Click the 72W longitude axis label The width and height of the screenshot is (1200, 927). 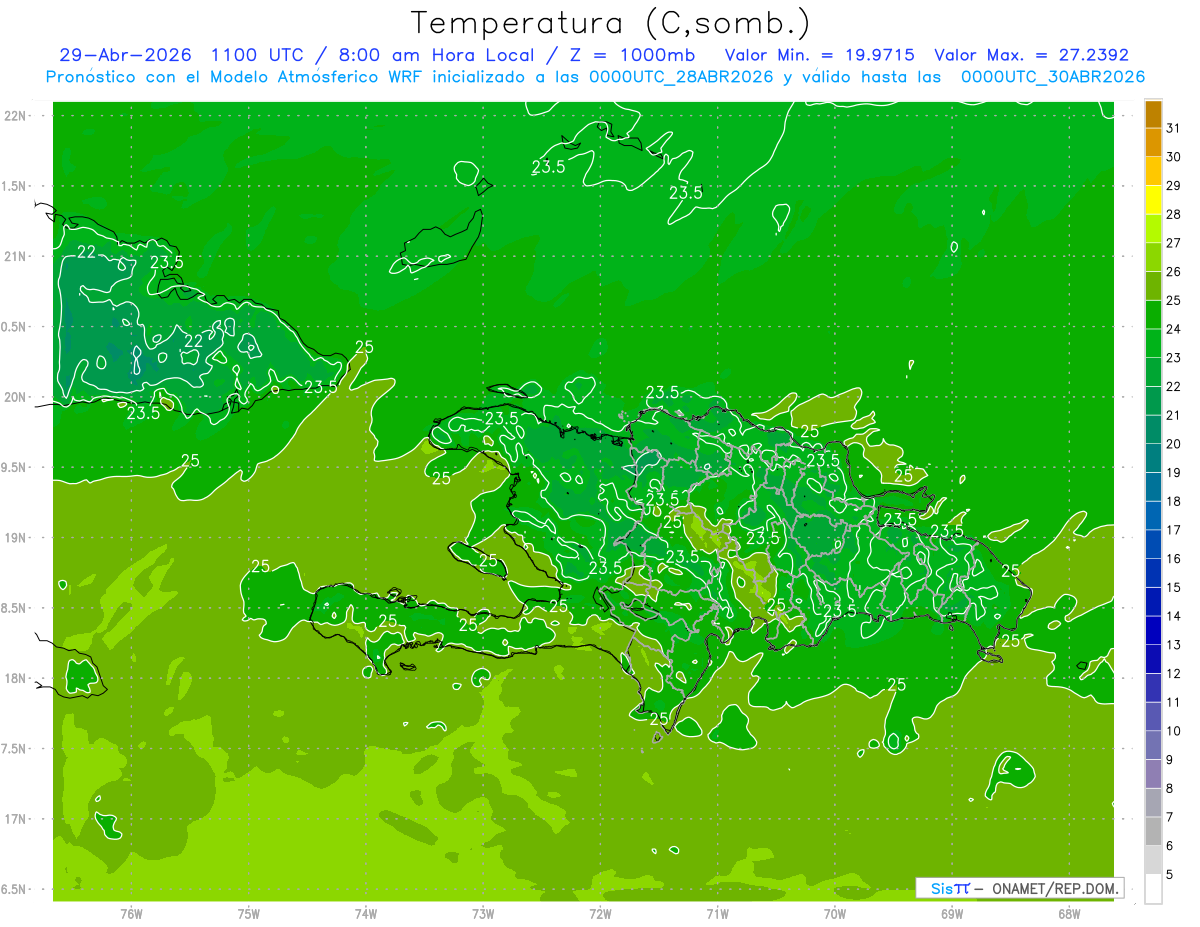600,913
